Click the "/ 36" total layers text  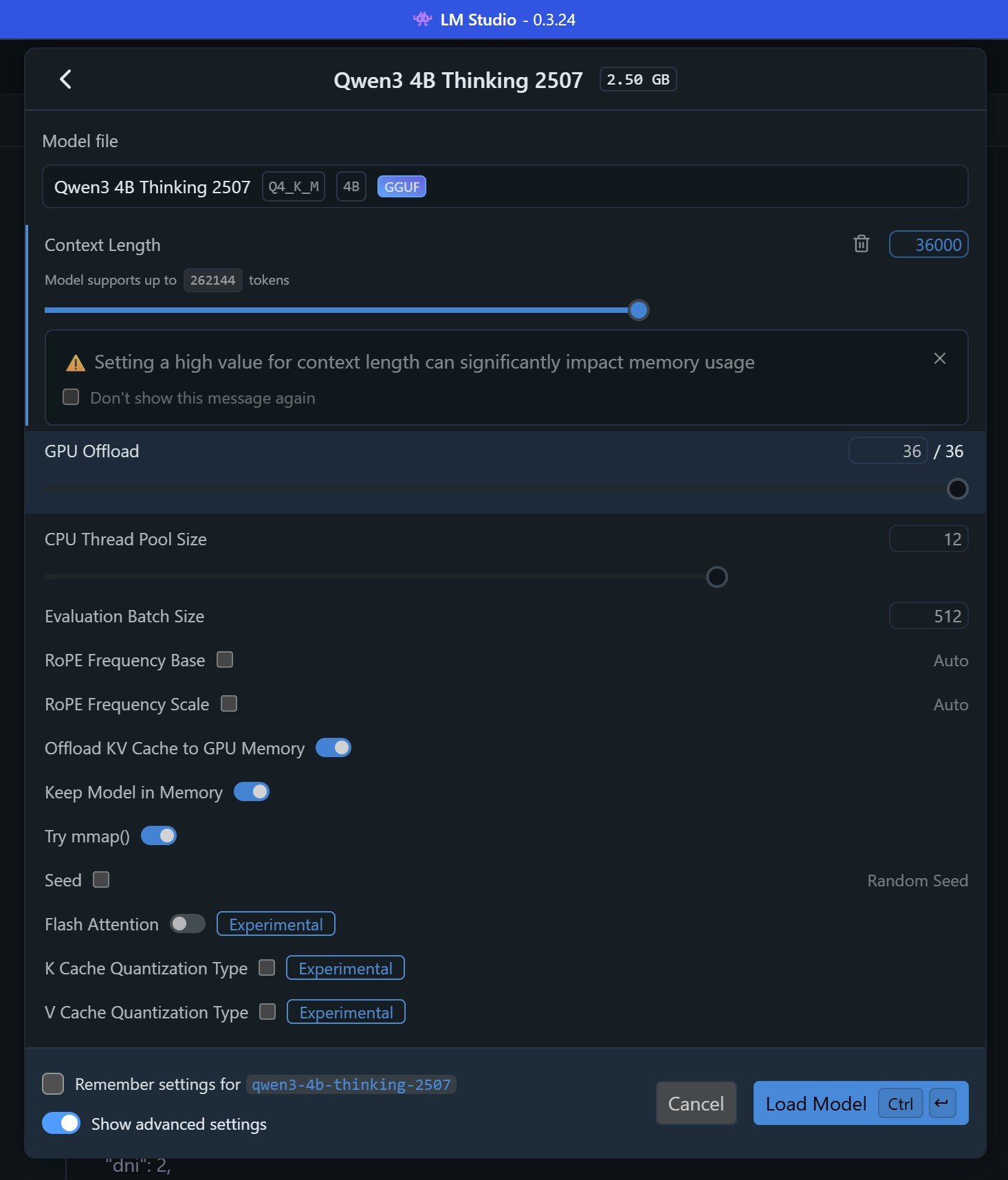(x=948, y=451)
